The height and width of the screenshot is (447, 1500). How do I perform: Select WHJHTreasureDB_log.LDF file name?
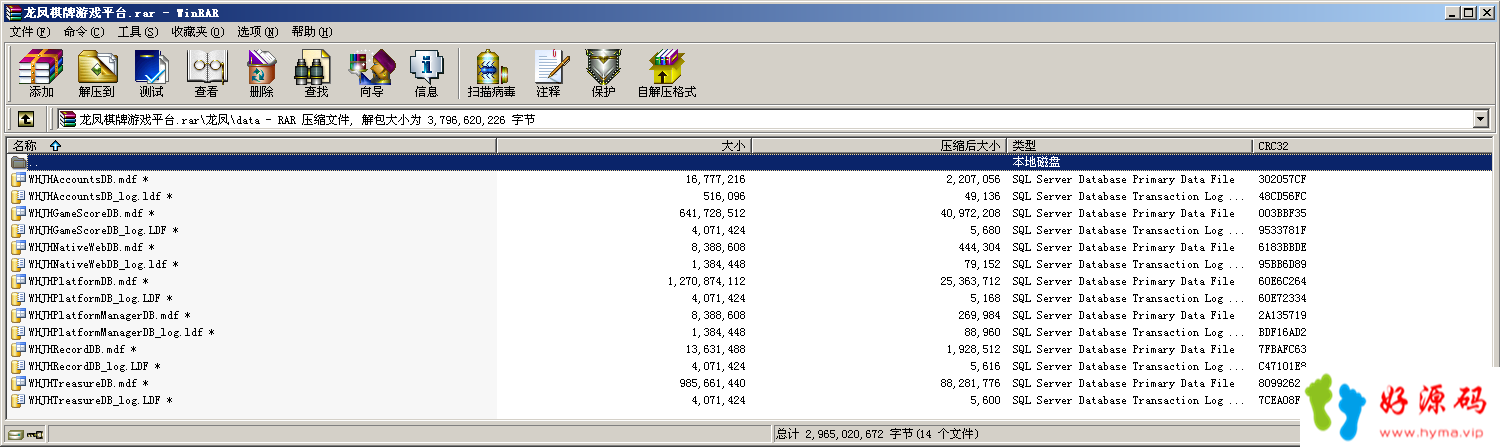tap(100, 401)
